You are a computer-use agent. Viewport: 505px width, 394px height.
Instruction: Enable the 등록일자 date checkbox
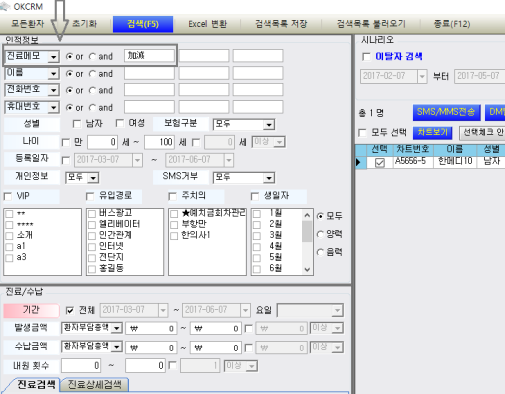point(66,161)
